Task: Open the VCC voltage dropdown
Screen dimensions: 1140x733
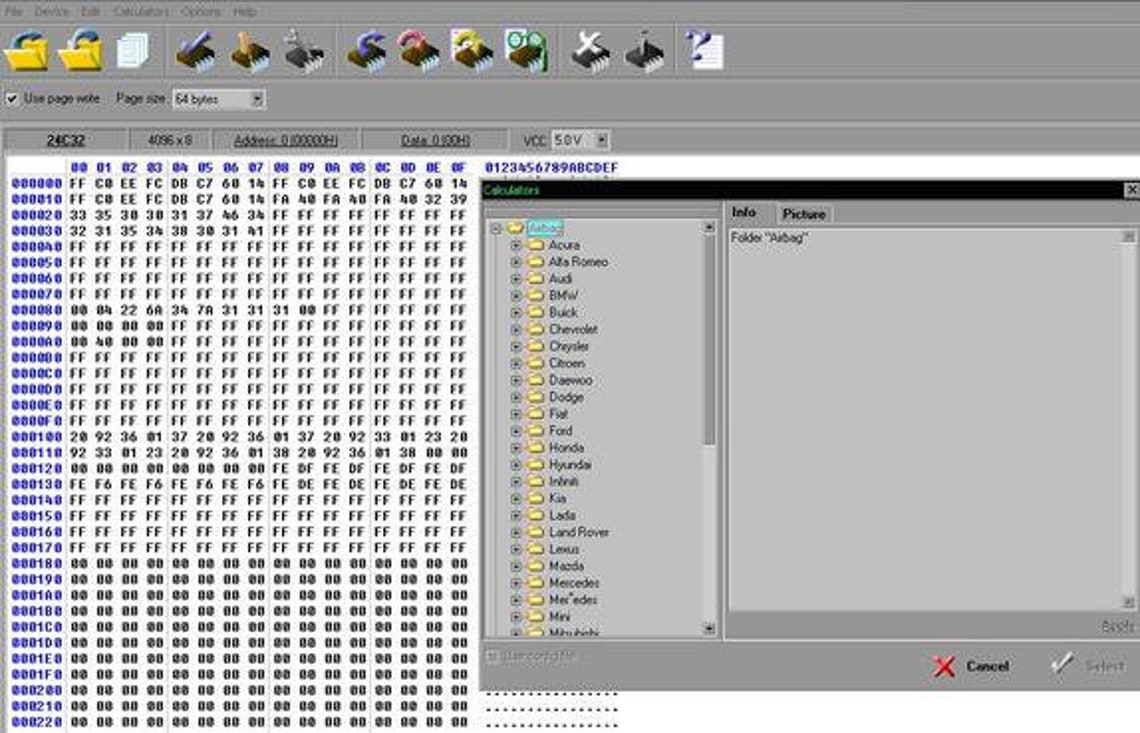Action: click(x=599, y=140)
